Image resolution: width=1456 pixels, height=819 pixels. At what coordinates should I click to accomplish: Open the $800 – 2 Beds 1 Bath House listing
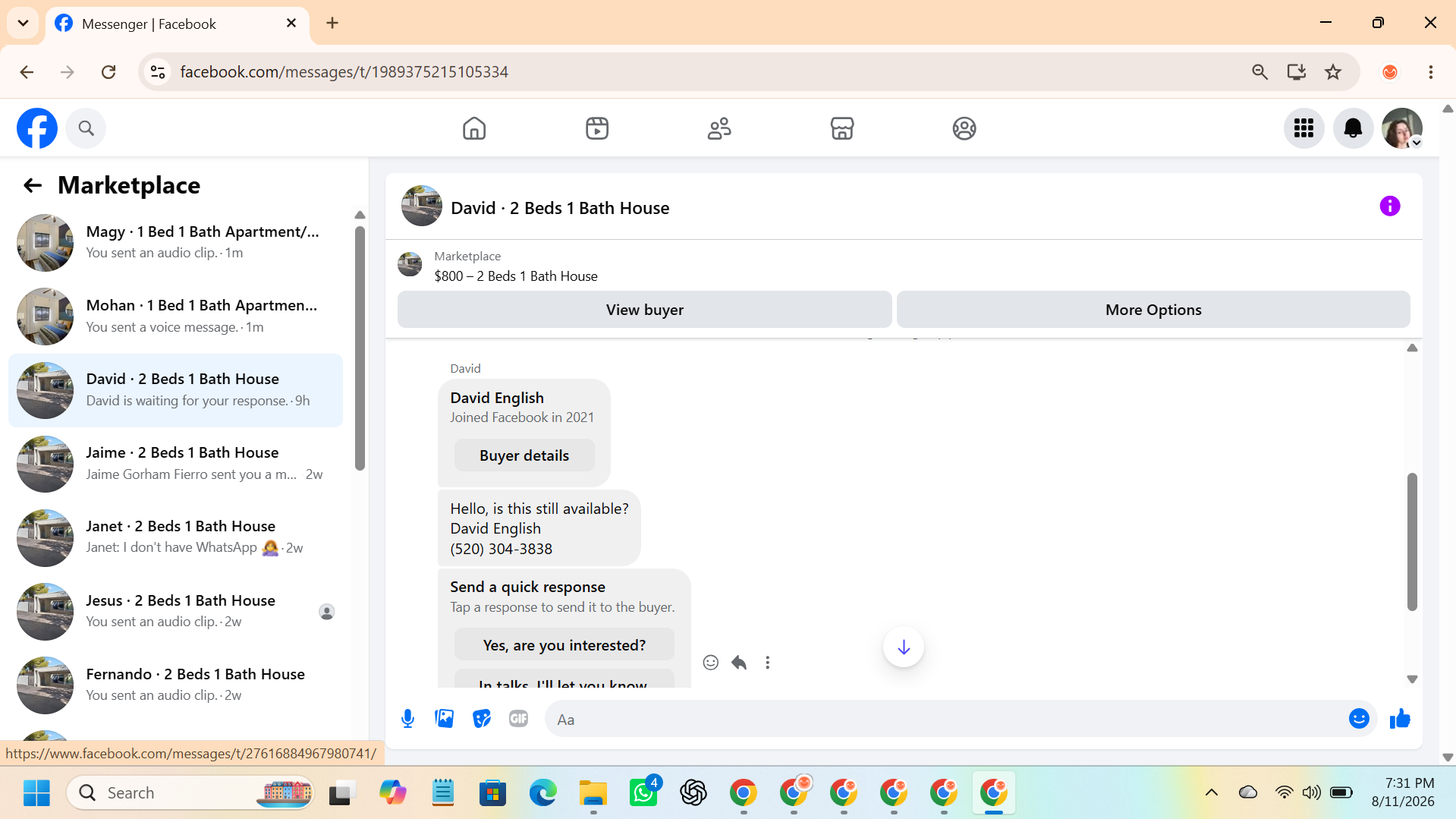click(515, 276)
